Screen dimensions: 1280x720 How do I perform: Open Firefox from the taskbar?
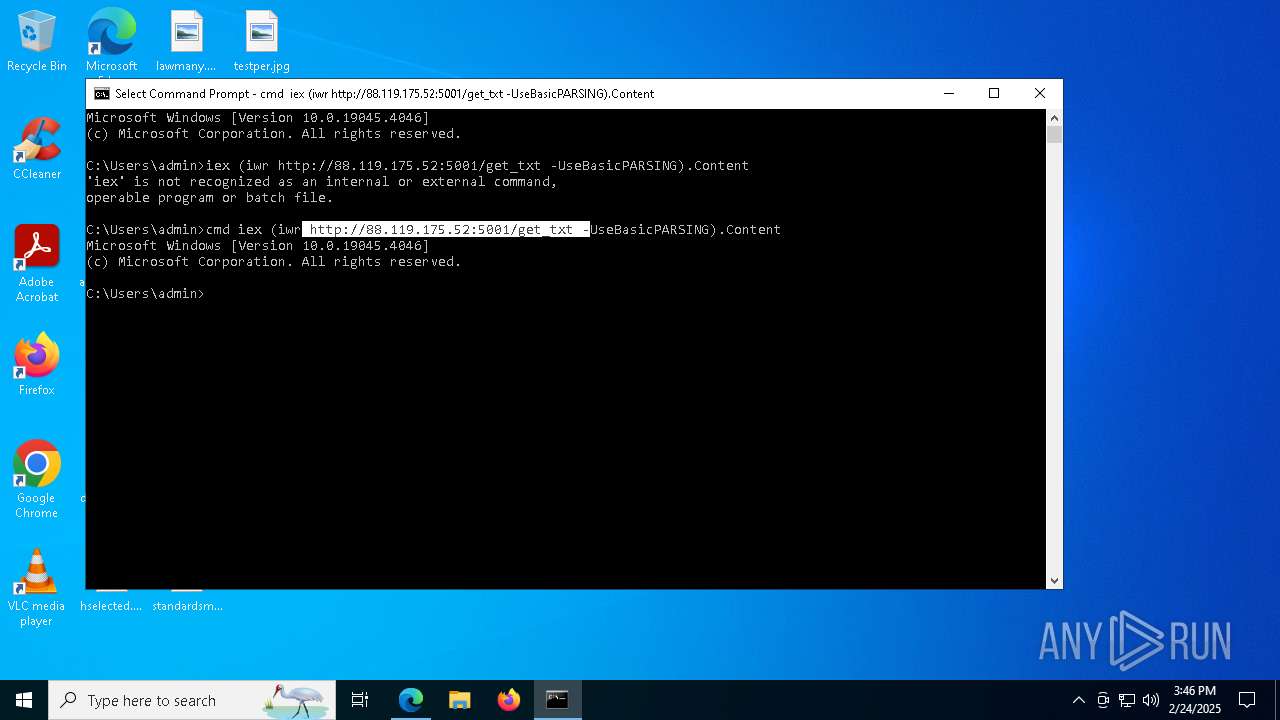[509, 700]
